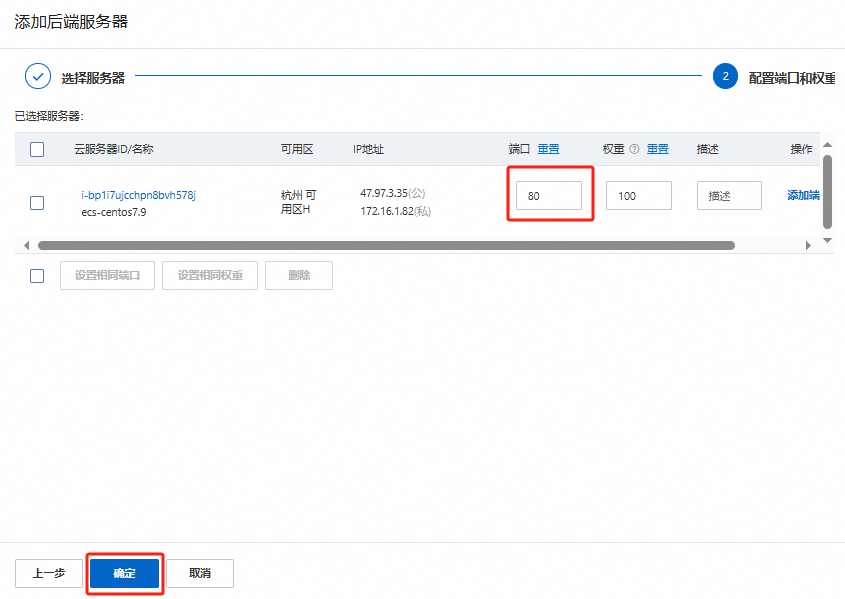Viewport: 845px width, 599px height.
Task: Click the 添加端 link in 操作 column
Action: coord(804,195)
